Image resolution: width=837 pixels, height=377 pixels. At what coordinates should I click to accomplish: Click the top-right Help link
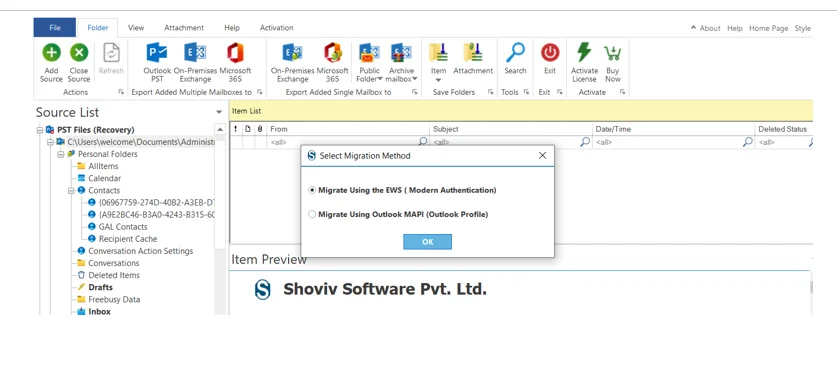pos(735,28)
